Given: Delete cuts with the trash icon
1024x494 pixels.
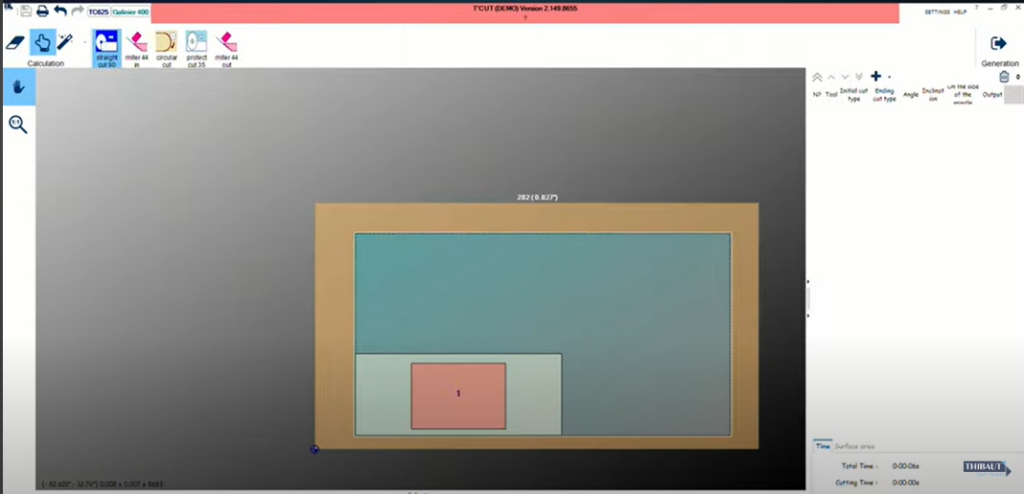Looking at the screenshot, I should click(1004, 77).
